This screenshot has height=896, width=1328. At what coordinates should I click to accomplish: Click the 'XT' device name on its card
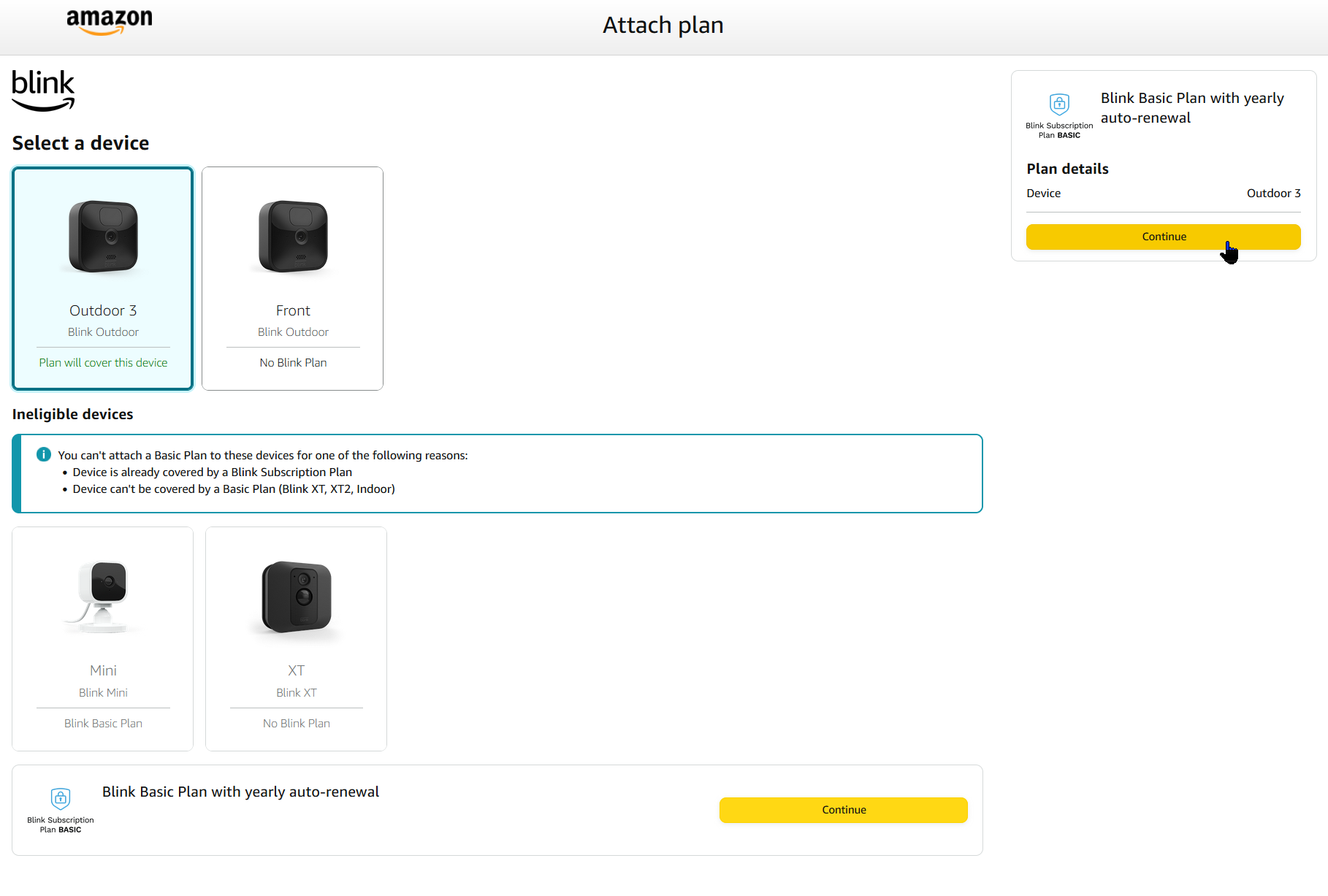point(297,670)
